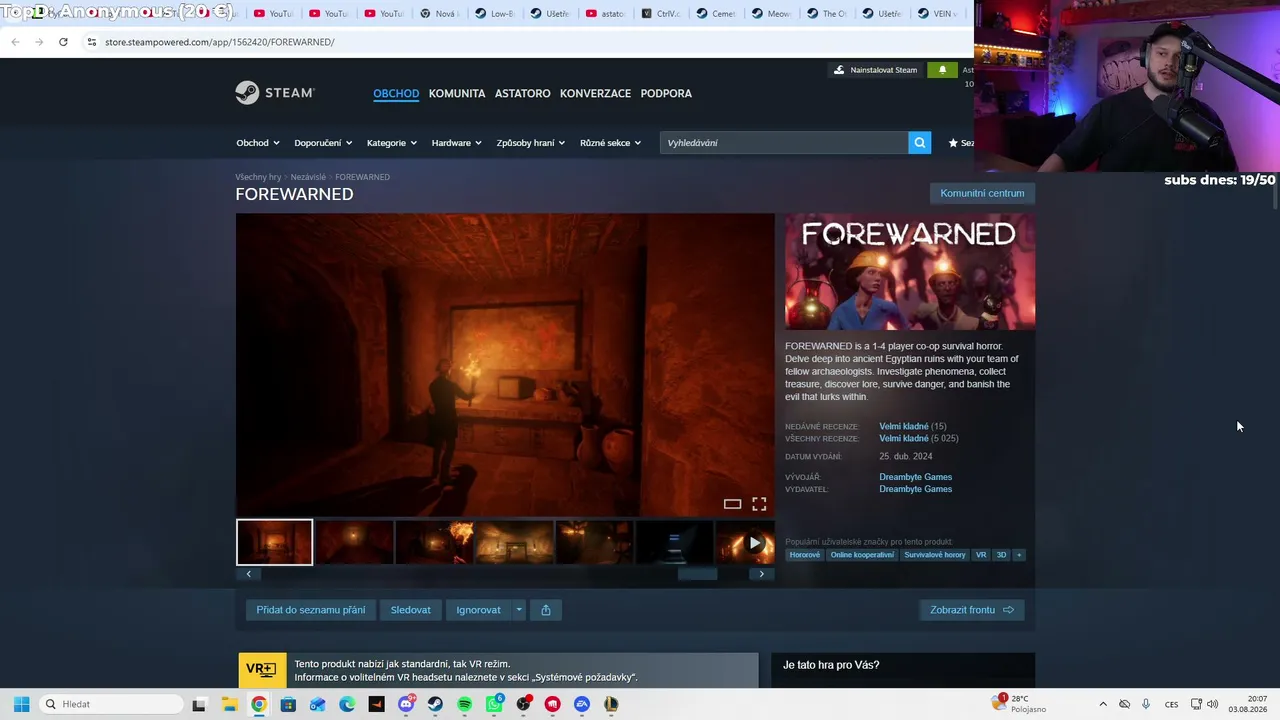Click the Chrome icon in the taskbar
This screenshot has width=1280, height=720.
259,704
